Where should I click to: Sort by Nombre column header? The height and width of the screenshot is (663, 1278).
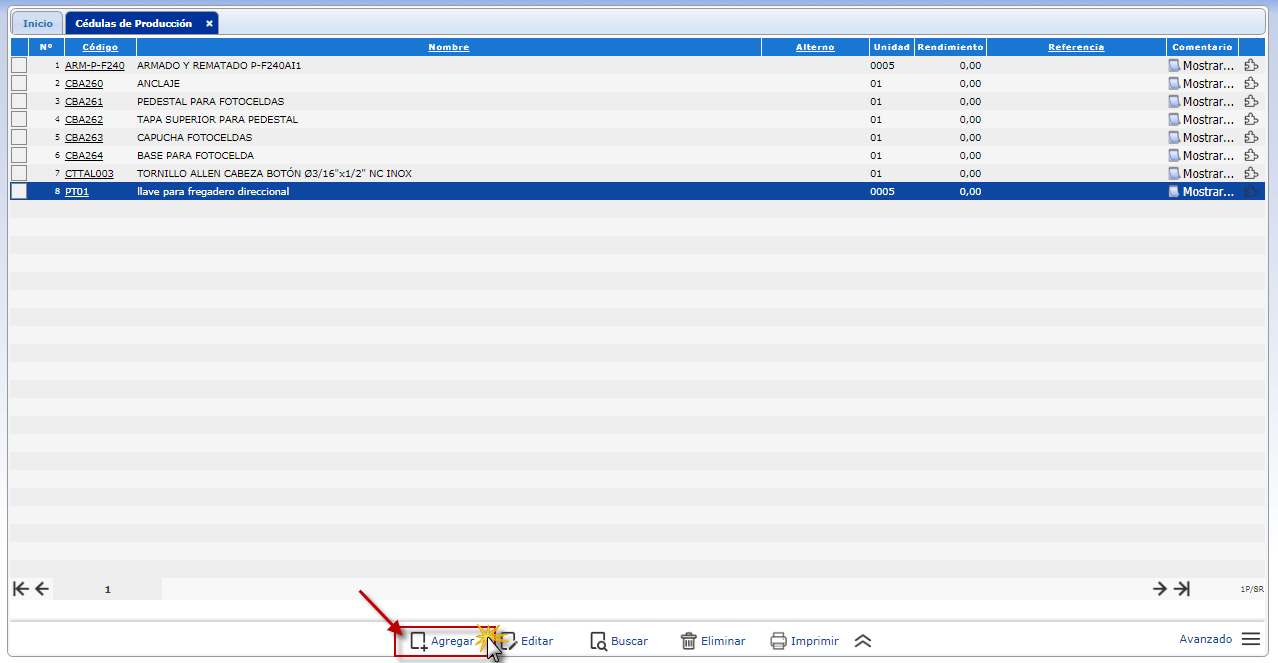[x=449, y=47]
